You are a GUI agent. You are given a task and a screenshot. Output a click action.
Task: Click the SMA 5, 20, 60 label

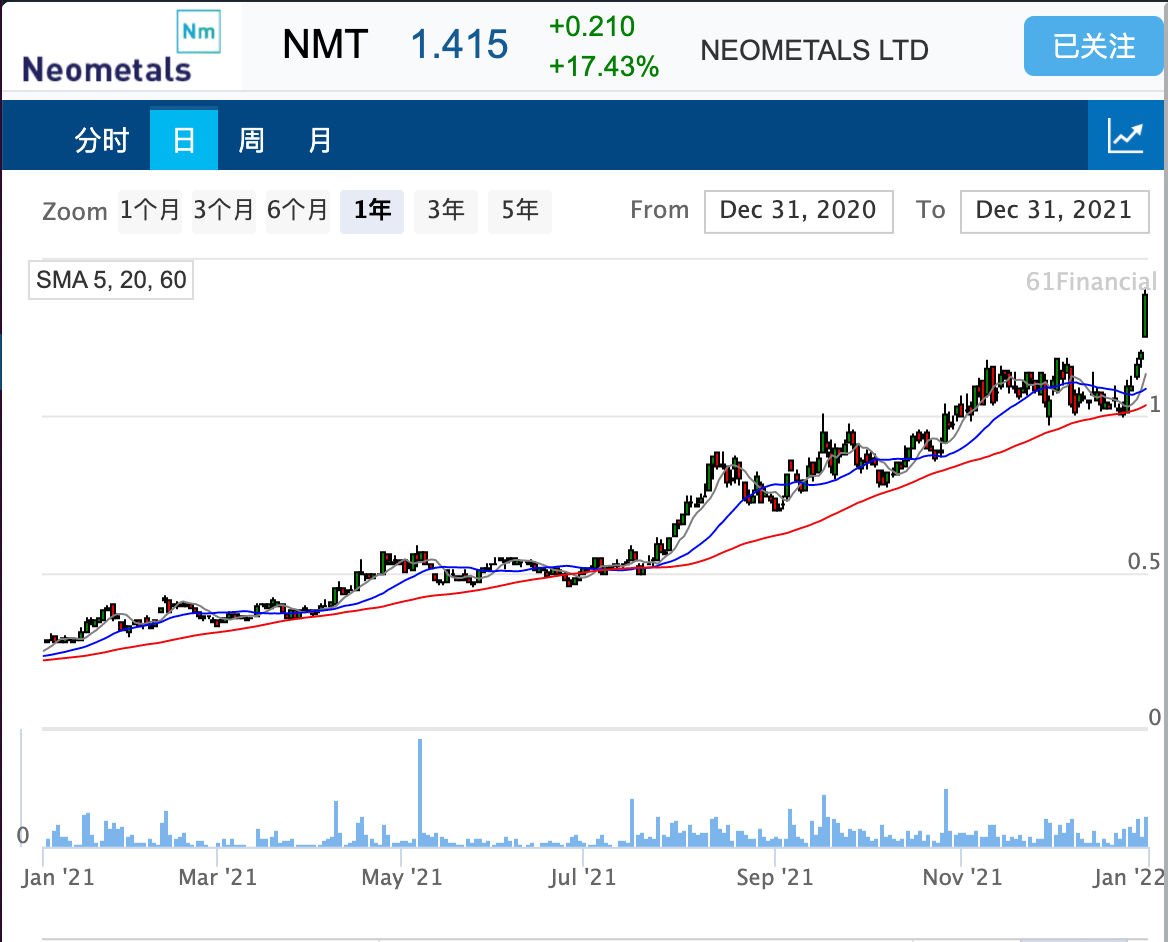coord(111,280)
